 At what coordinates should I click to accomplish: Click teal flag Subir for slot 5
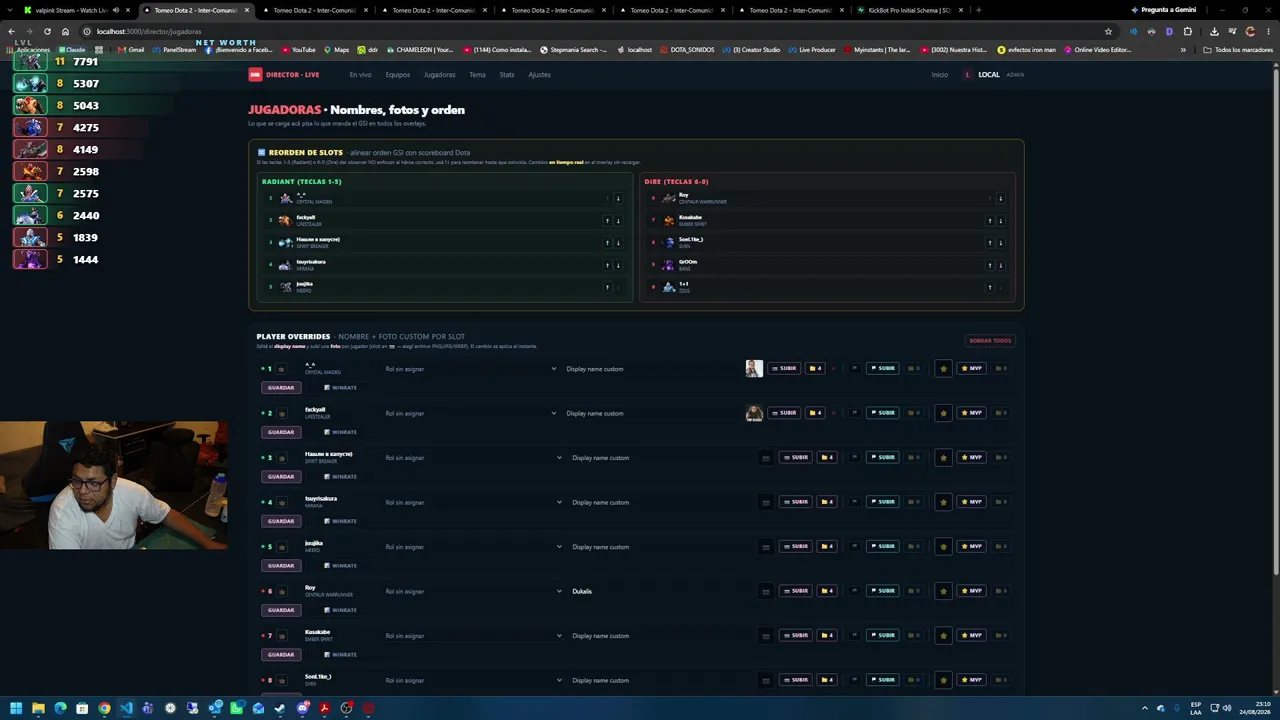(x=883, y=546)
